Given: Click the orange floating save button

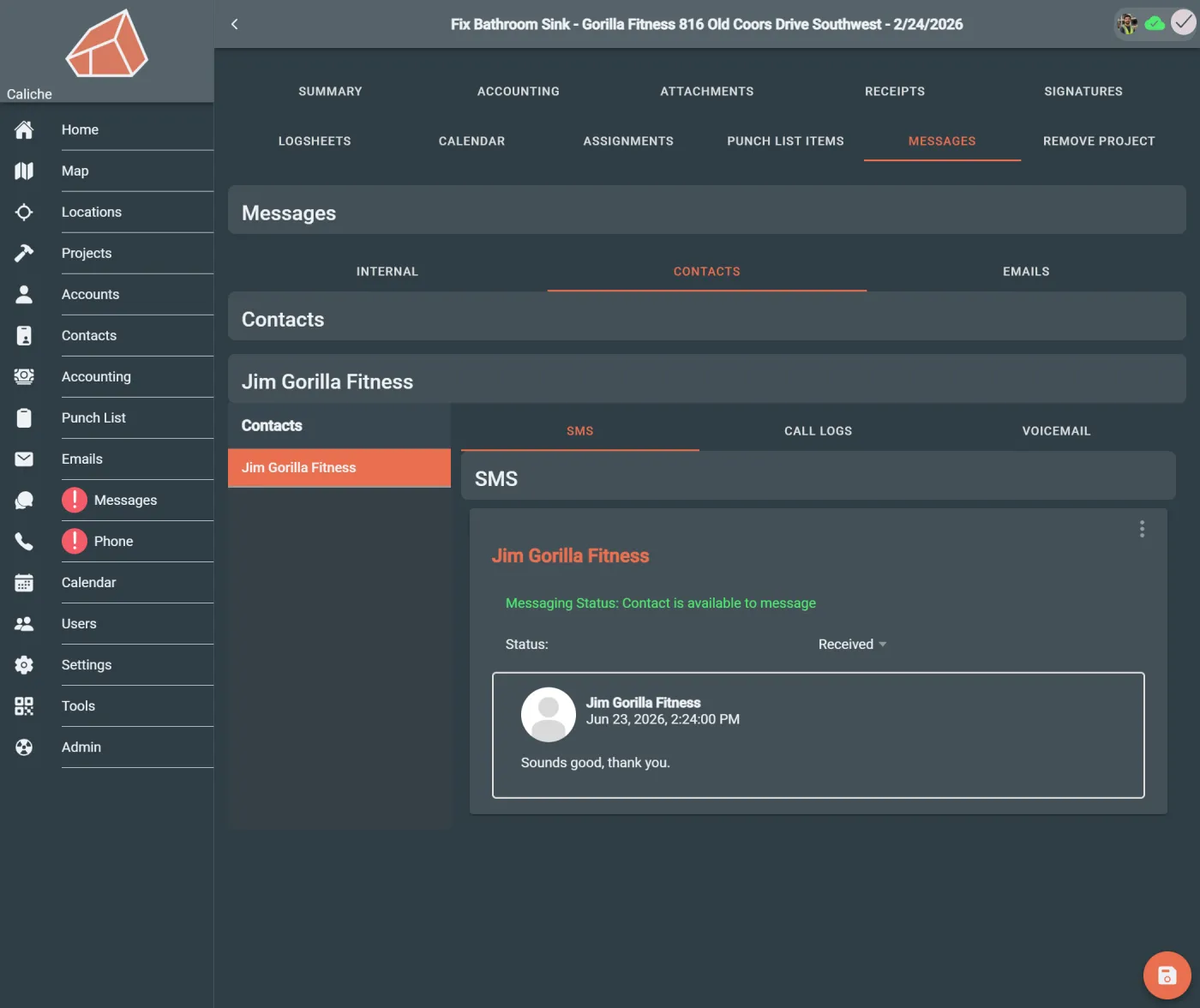Looking at the screenshot, I should [1167, 975].
